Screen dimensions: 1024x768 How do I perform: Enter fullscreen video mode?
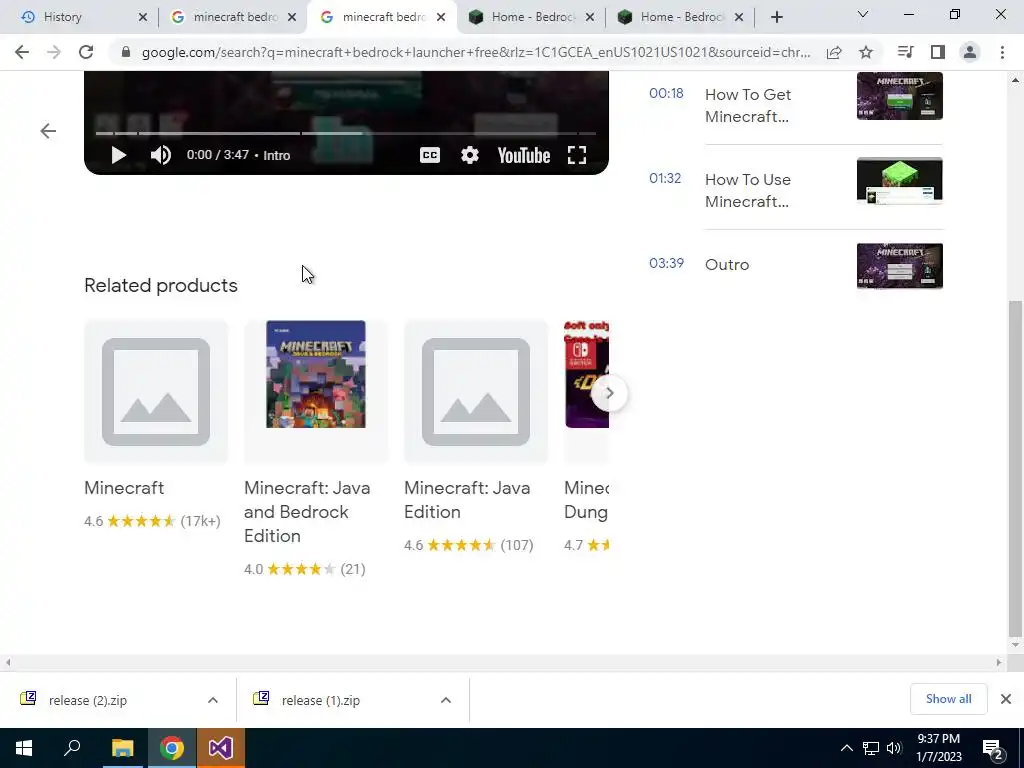click(577, 155)
